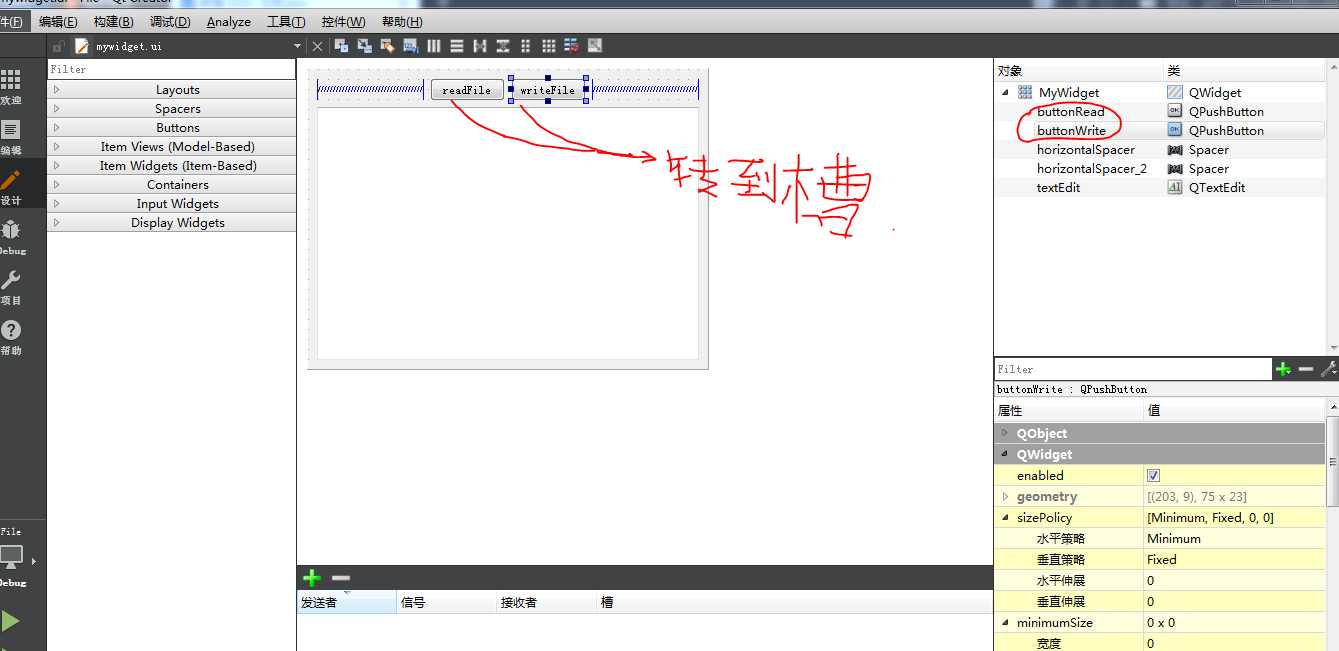
Task: Open the 帮助(H) menu
Action: pyautogui.click(x=402, y=21)
